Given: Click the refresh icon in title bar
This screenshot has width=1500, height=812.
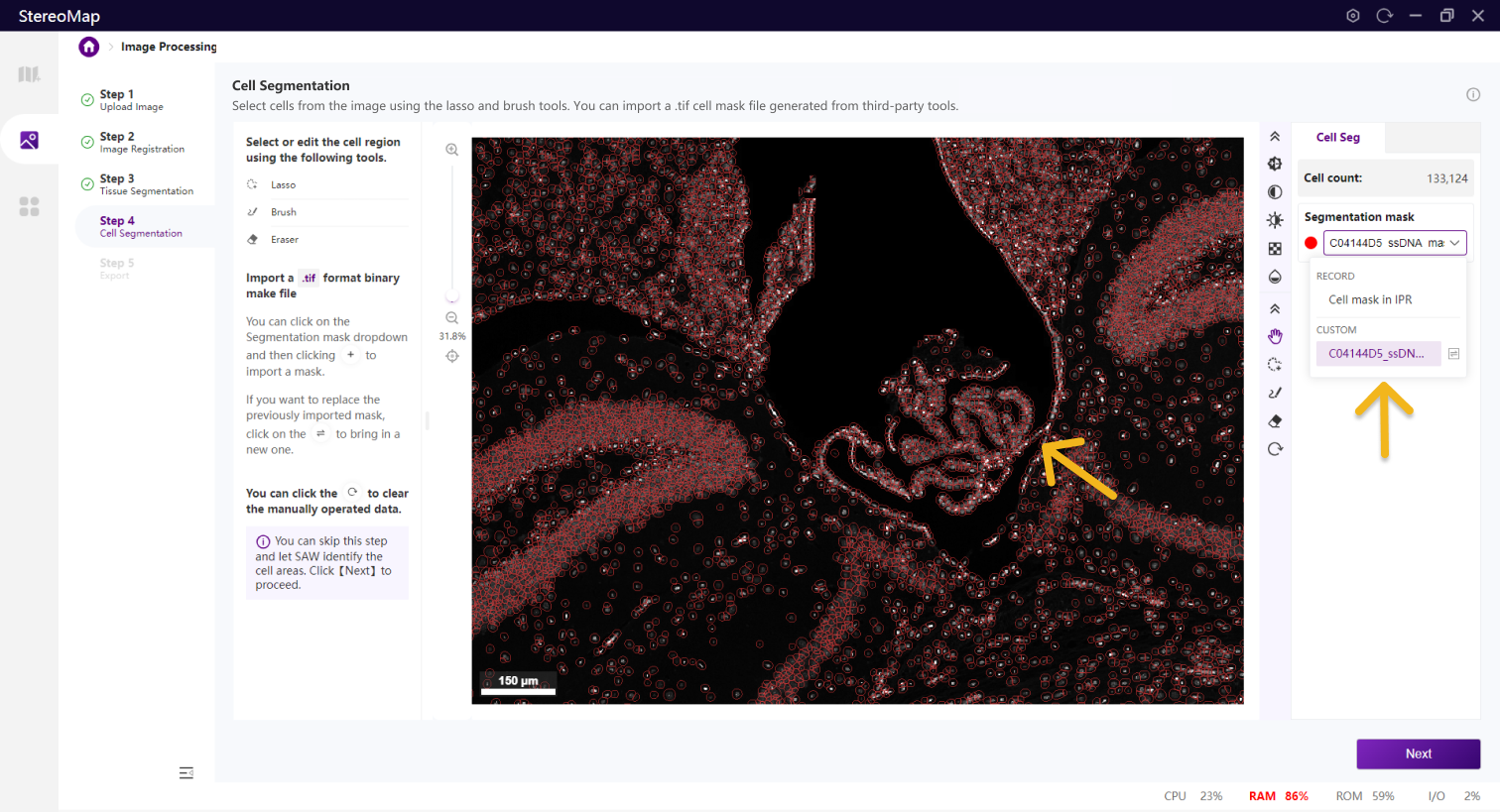Looking at the screenshot, I should pos(1384,16).
